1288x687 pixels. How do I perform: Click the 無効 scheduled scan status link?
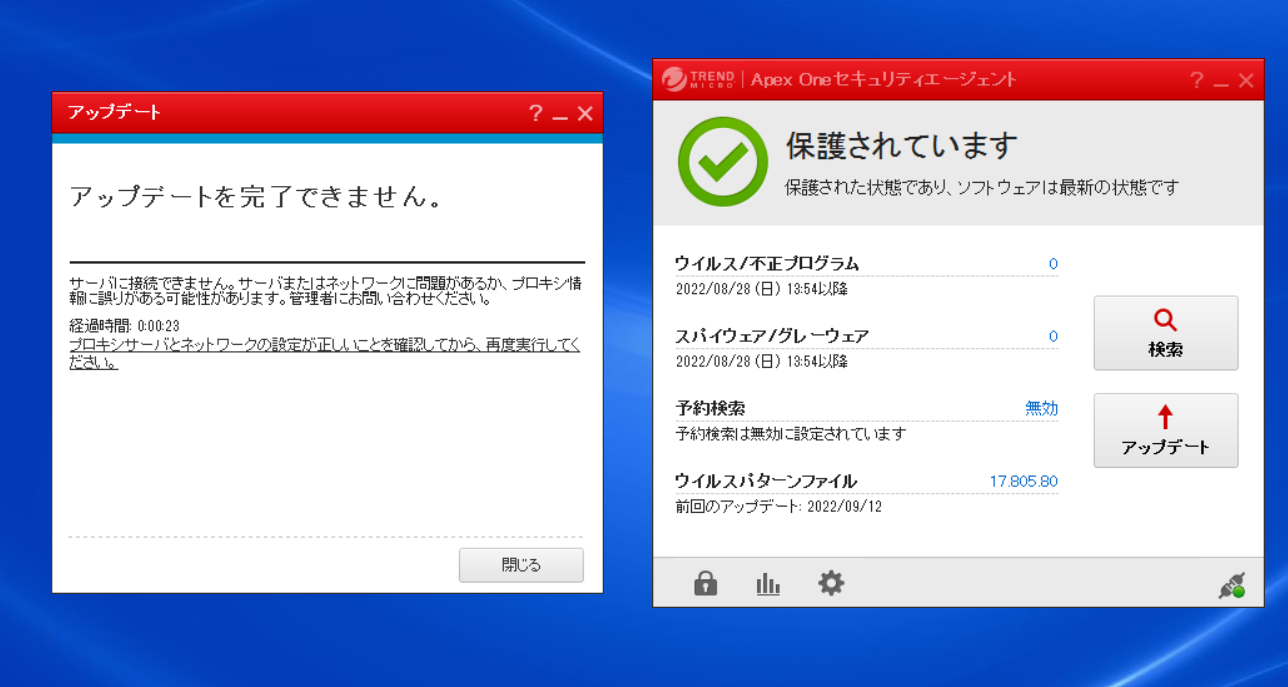pos(1044,408)
